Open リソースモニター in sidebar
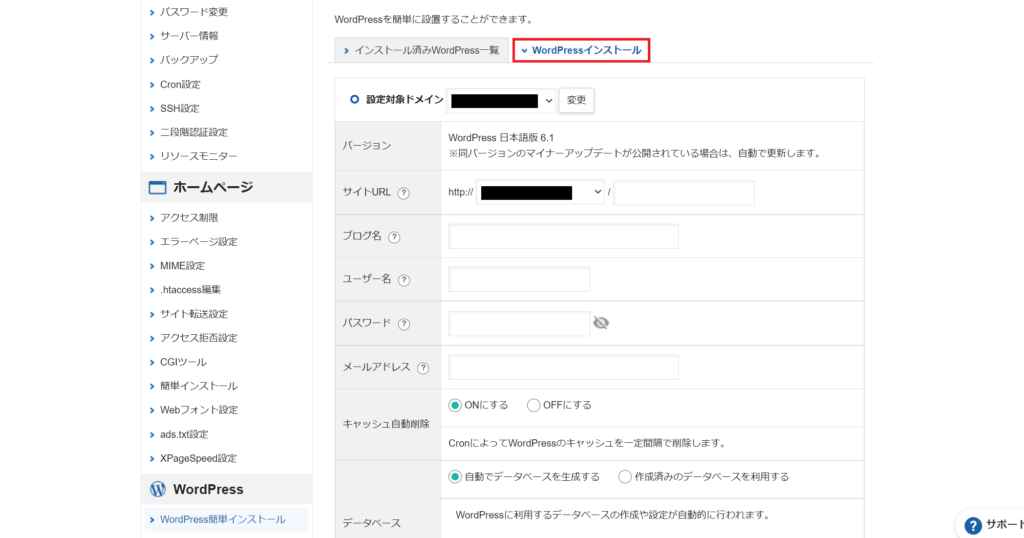Viewport: 1024px width, 538px height. point(199,157)
